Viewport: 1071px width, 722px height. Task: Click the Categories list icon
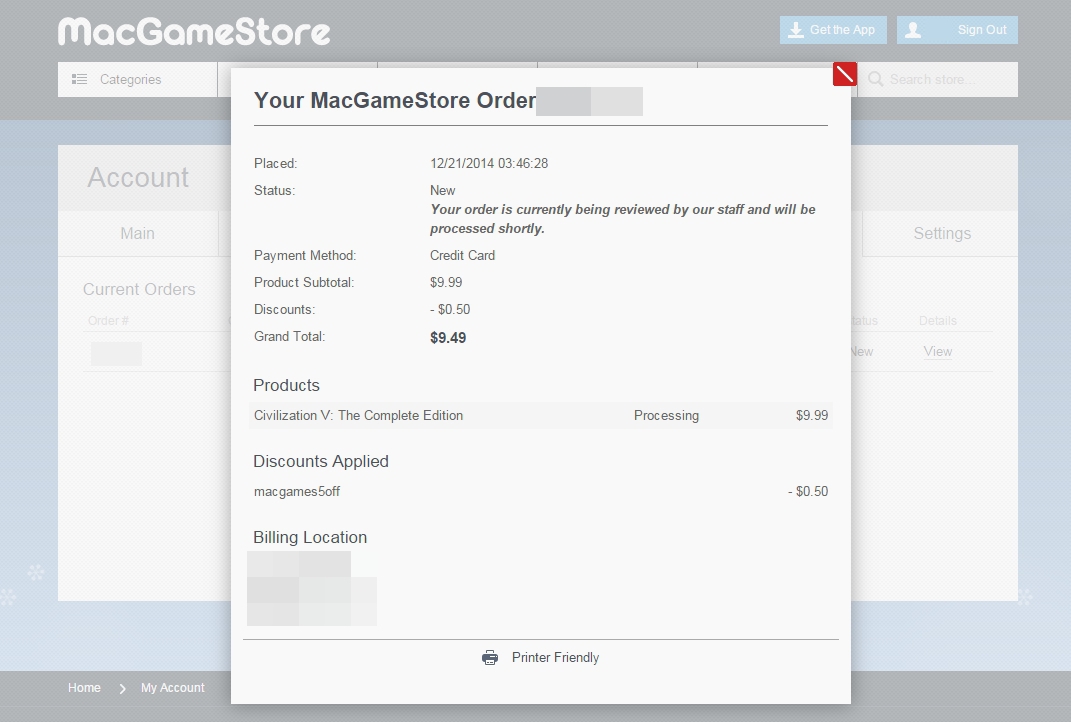pos(79,79)
